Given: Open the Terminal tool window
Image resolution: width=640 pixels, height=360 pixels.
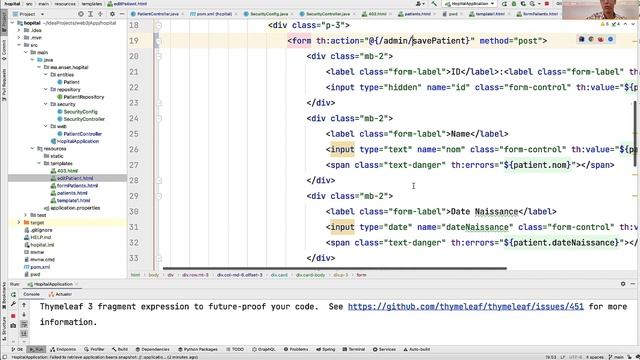Looking at the screenshot, I should [354, 349].
